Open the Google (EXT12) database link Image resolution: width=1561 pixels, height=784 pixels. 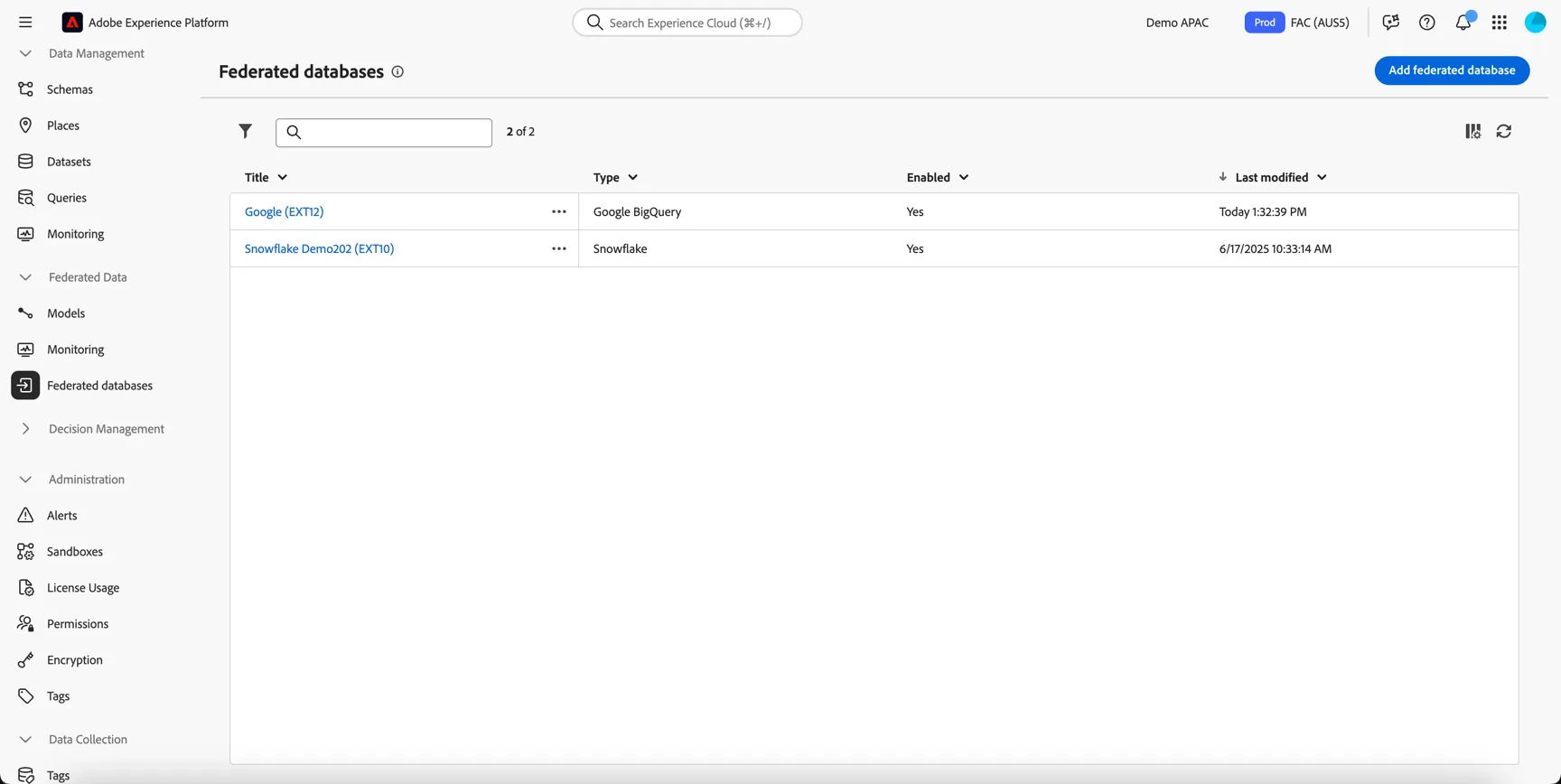(x=284, y=212)
